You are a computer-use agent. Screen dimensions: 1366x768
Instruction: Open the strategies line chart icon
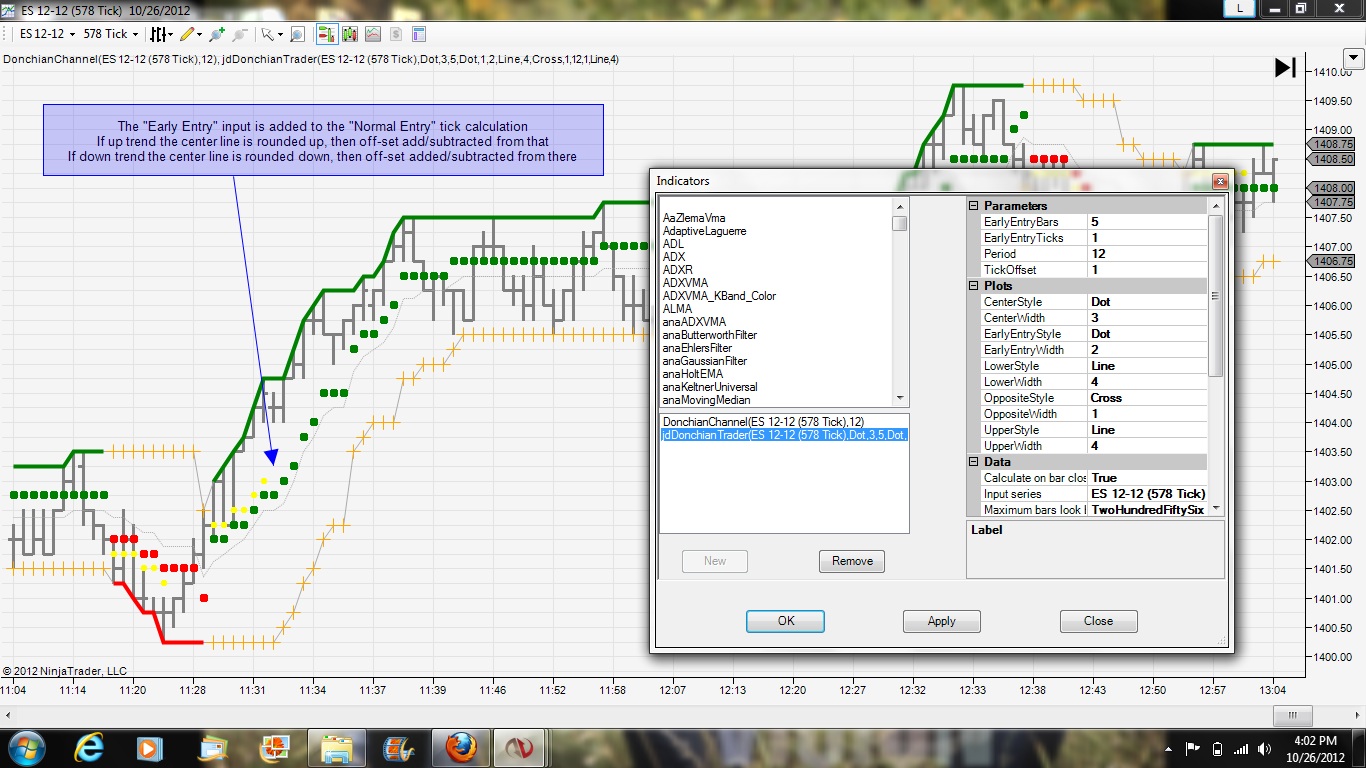373,34
